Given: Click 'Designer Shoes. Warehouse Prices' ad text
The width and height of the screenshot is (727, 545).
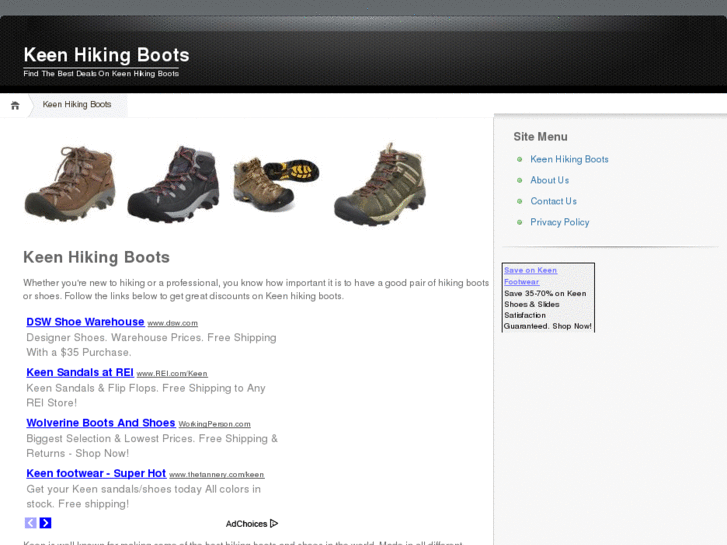Looking at the screenshot, I should pos(151,345).
